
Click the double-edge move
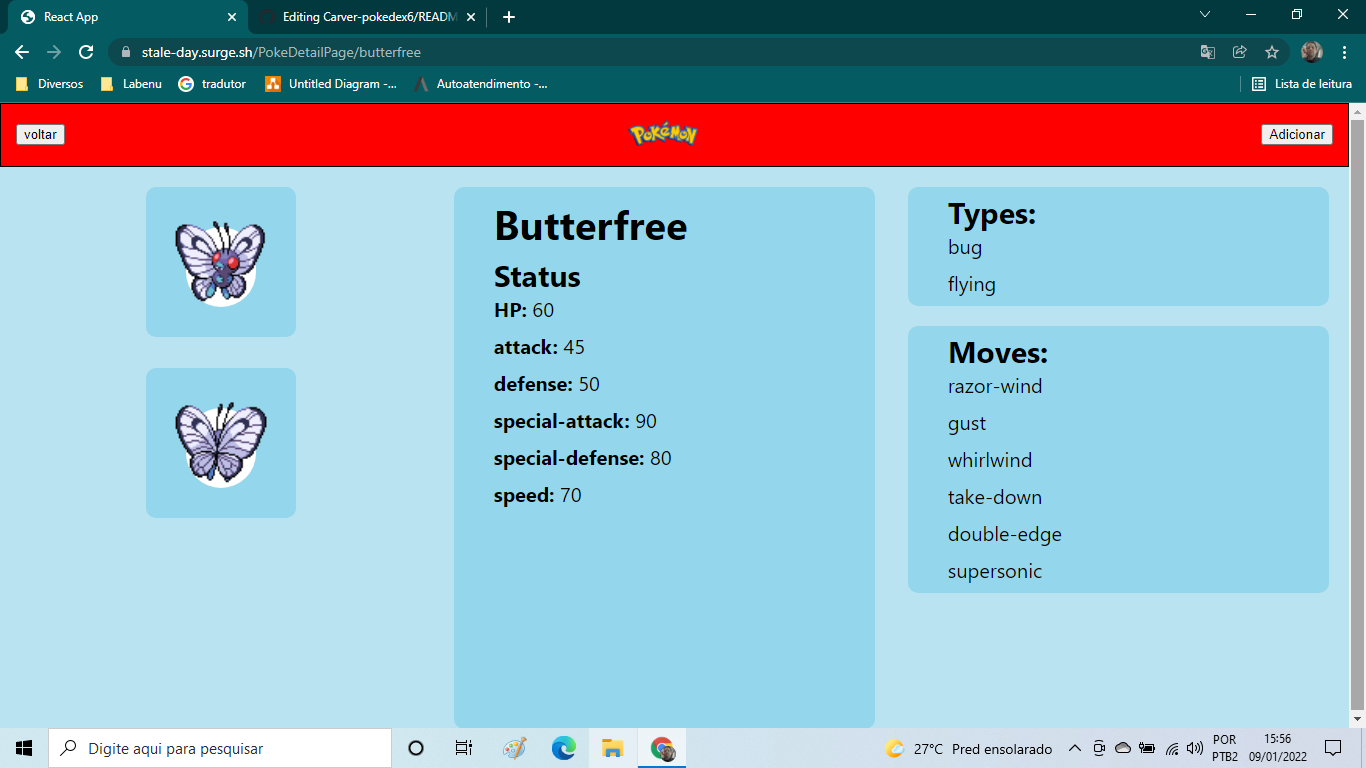pos(1005,535)
